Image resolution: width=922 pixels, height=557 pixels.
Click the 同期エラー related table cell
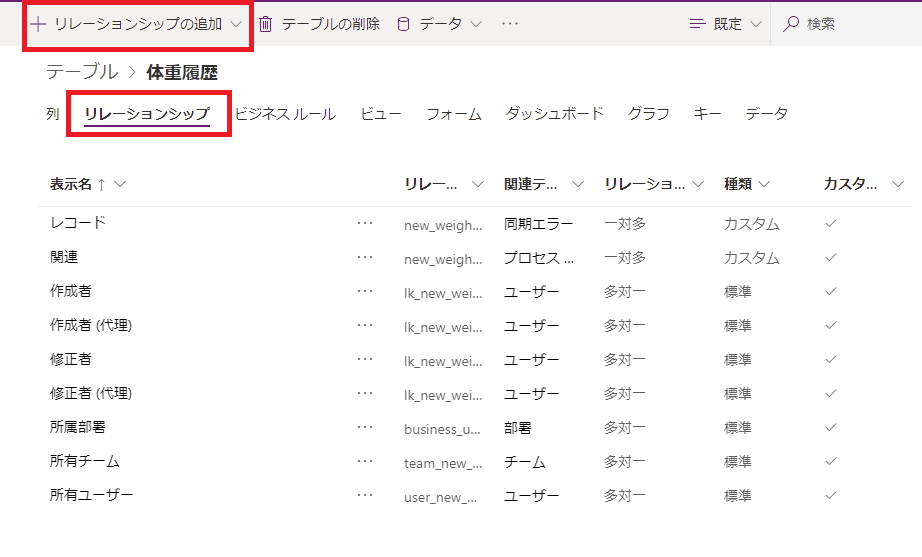point(539,224)
